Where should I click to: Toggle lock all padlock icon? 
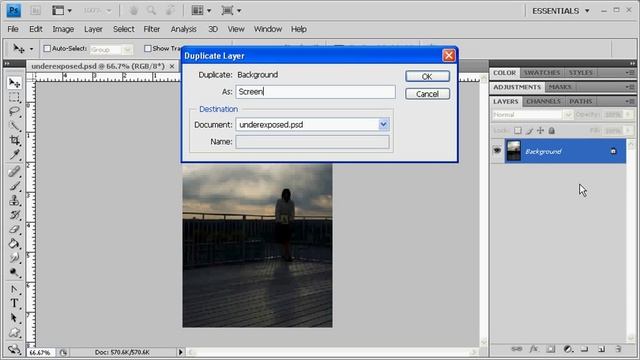coord(551,131)
